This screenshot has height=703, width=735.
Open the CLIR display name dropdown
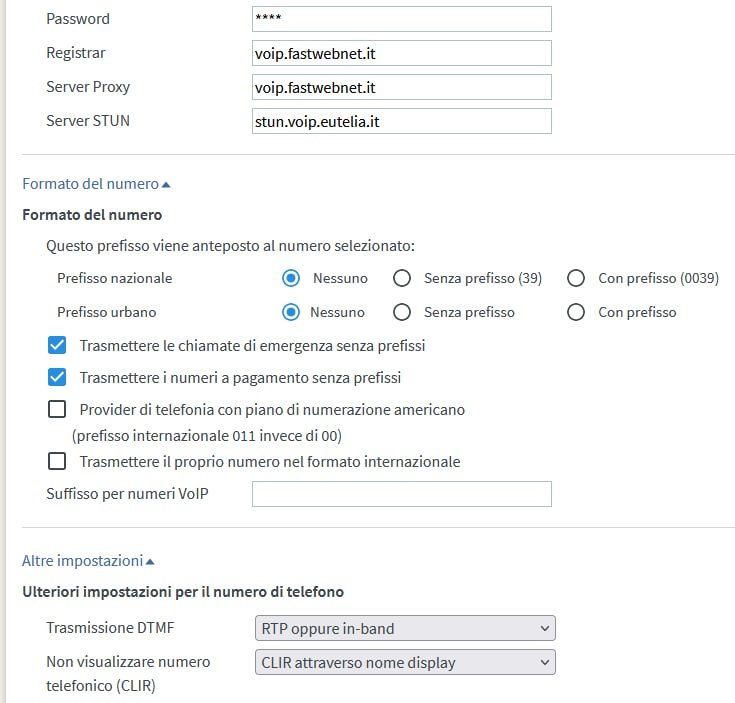point(405,662)
